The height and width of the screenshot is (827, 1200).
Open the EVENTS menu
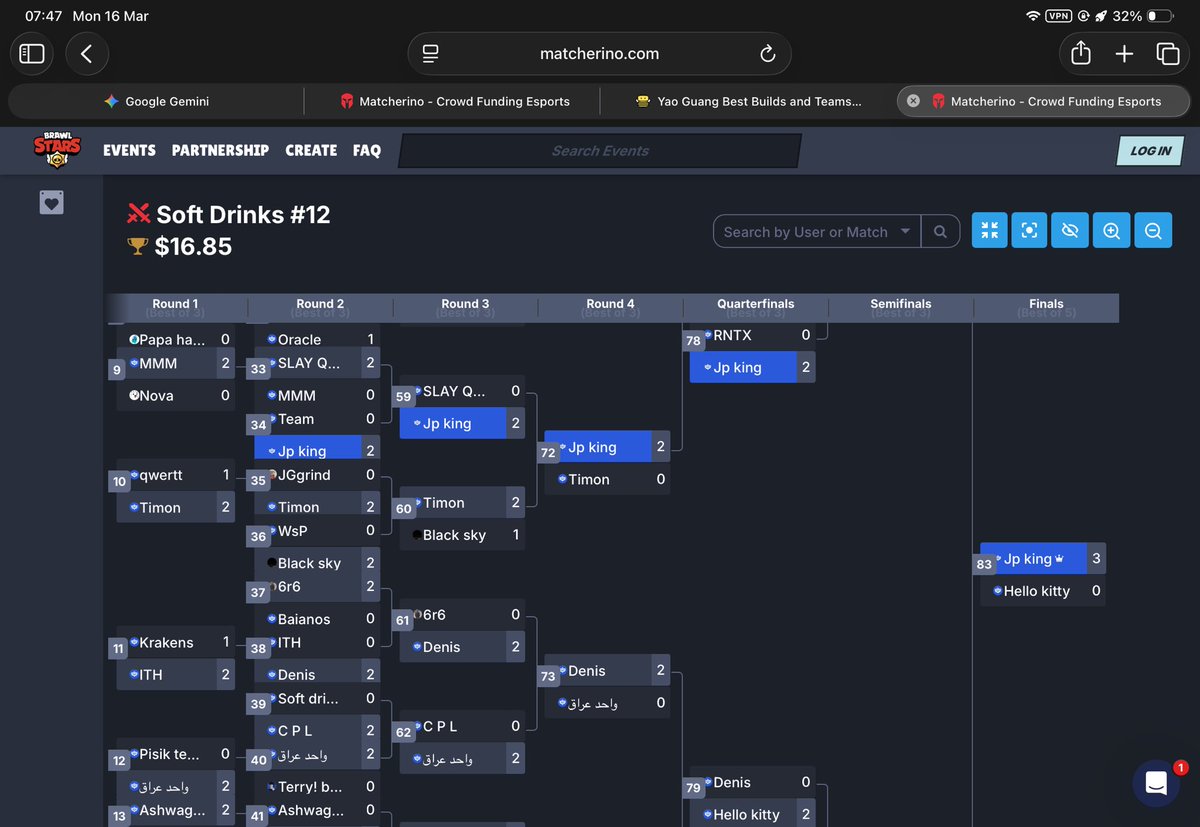coord(129,150)
